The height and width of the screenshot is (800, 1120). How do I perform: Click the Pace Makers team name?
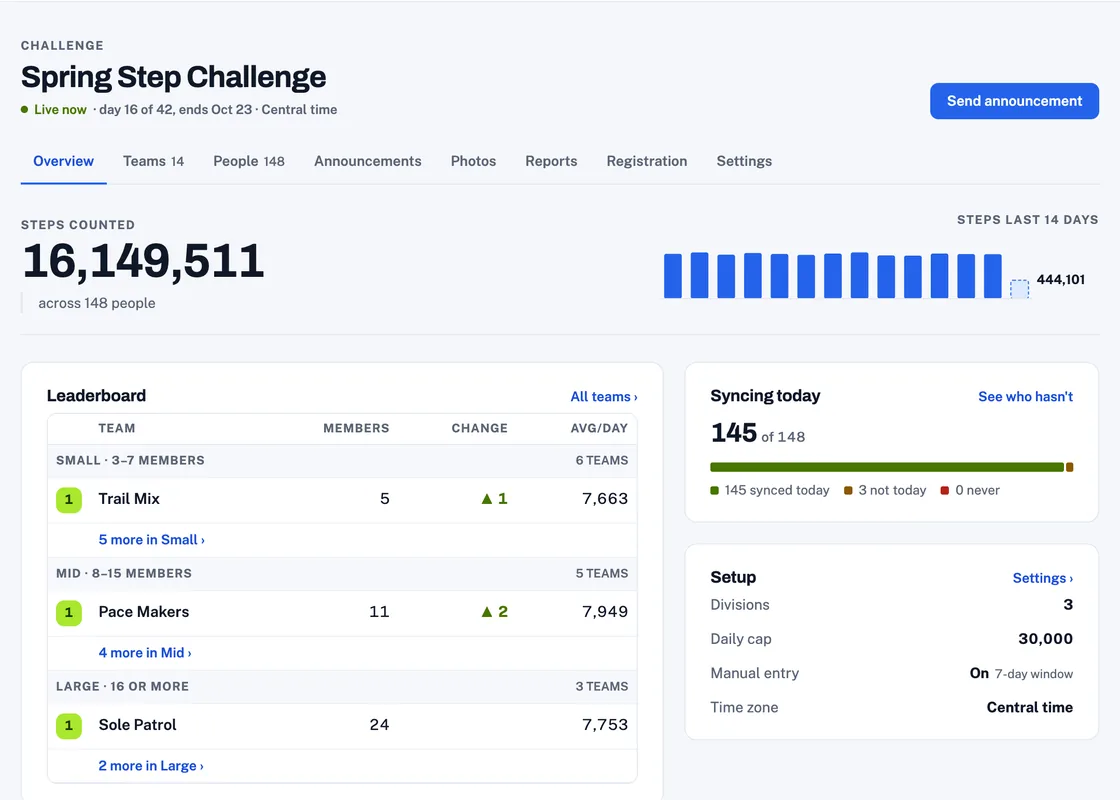tap(144, 611)
